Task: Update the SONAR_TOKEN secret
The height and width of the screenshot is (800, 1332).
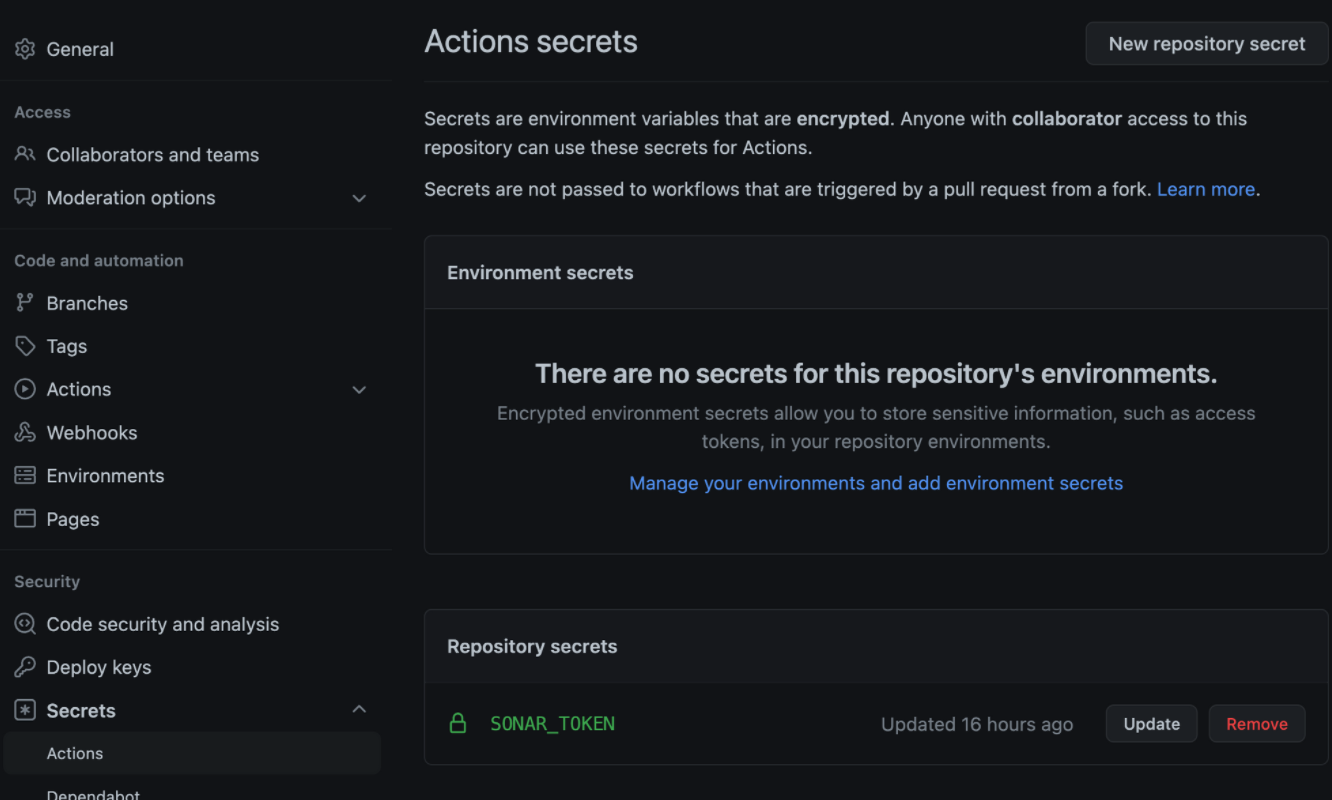Action: [x=1151, y=724]
